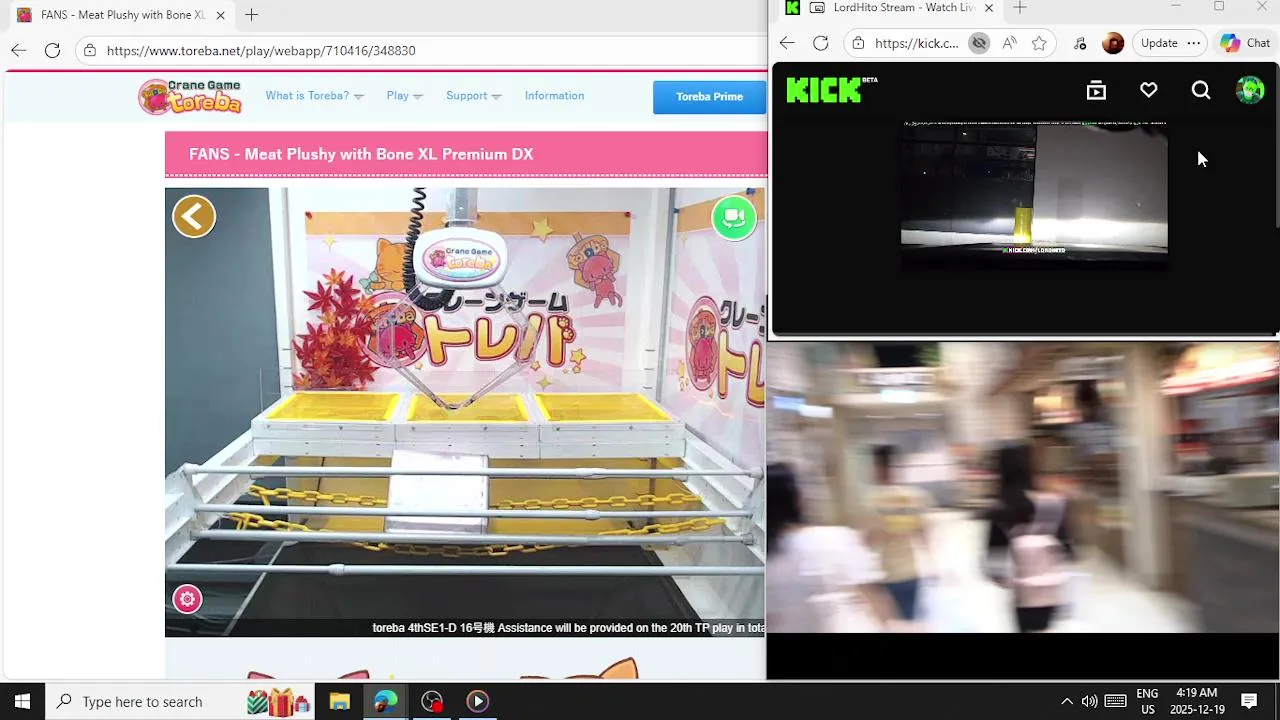Show hidden system tray icons
Viewport: 1280px width, 720px height.
tap(1066, 701)
